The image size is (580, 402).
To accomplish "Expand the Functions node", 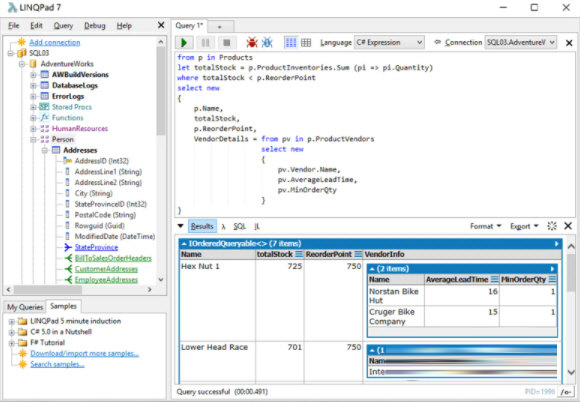I will [x=33, y=118].
